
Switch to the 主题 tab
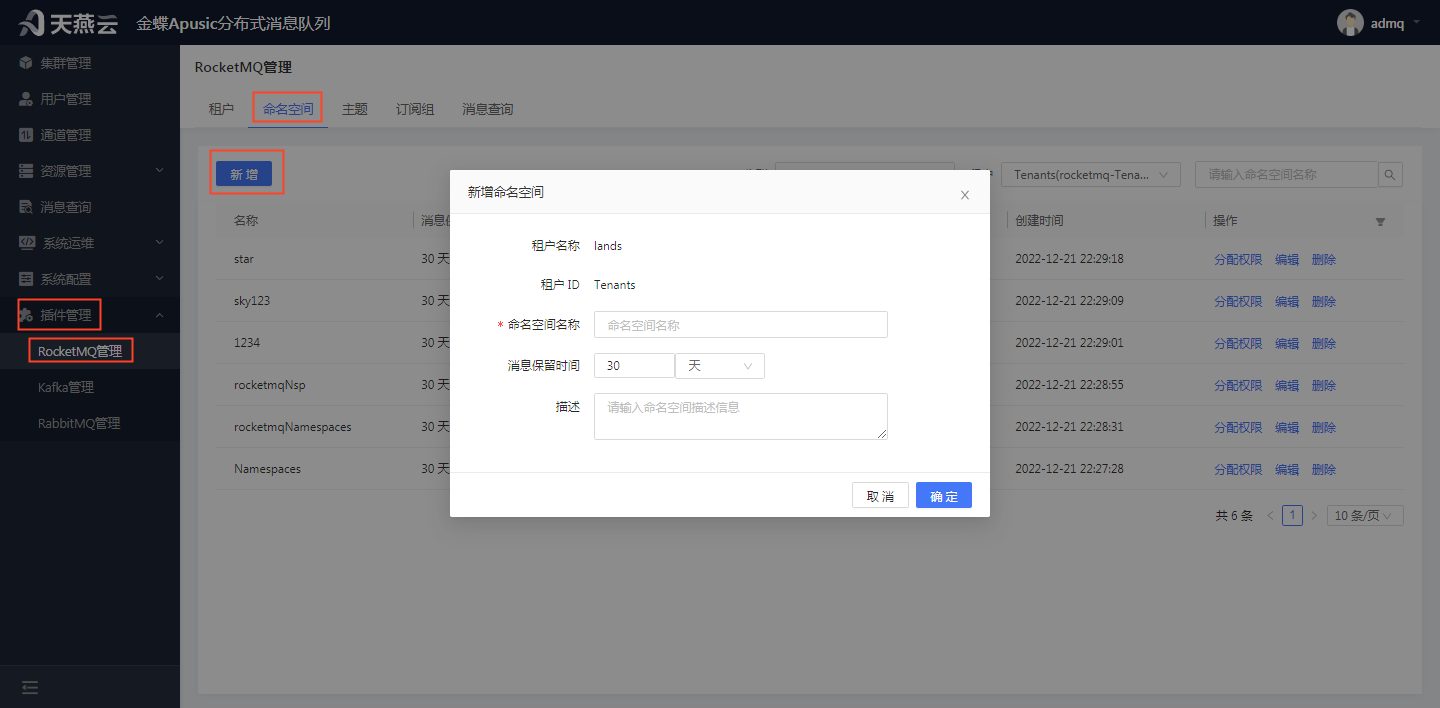tap(355, 109)
